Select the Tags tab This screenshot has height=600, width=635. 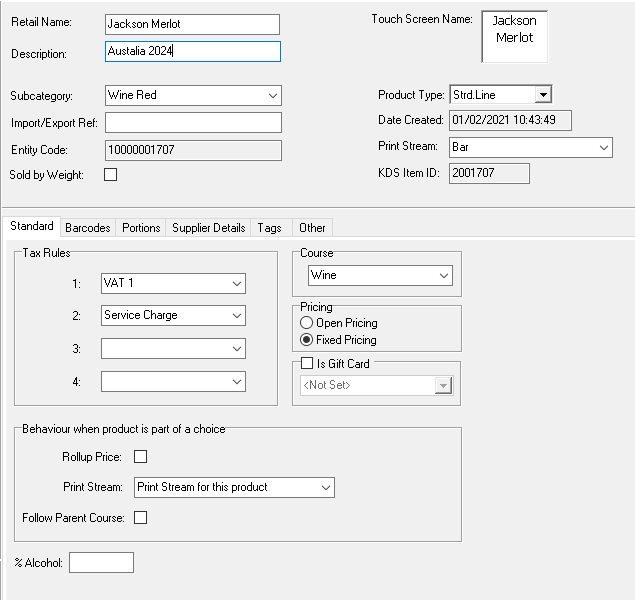click(269, 228)
